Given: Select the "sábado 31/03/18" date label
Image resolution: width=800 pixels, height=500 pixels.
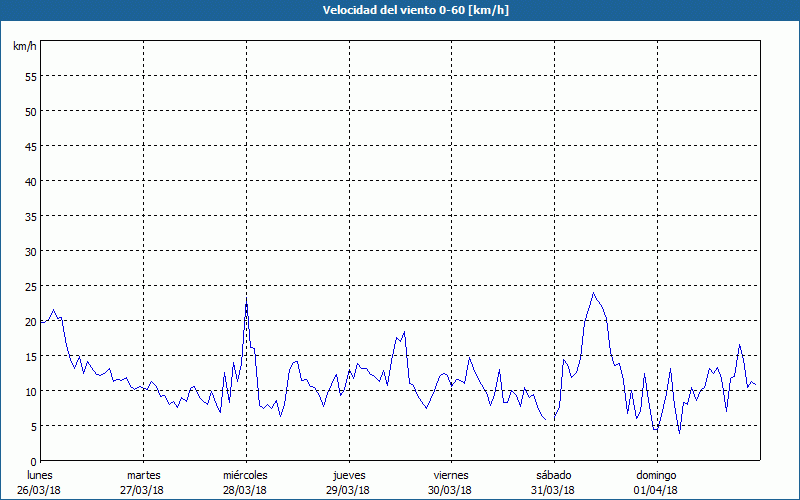Looking at the screenshot, I should (x=553, y=482).
